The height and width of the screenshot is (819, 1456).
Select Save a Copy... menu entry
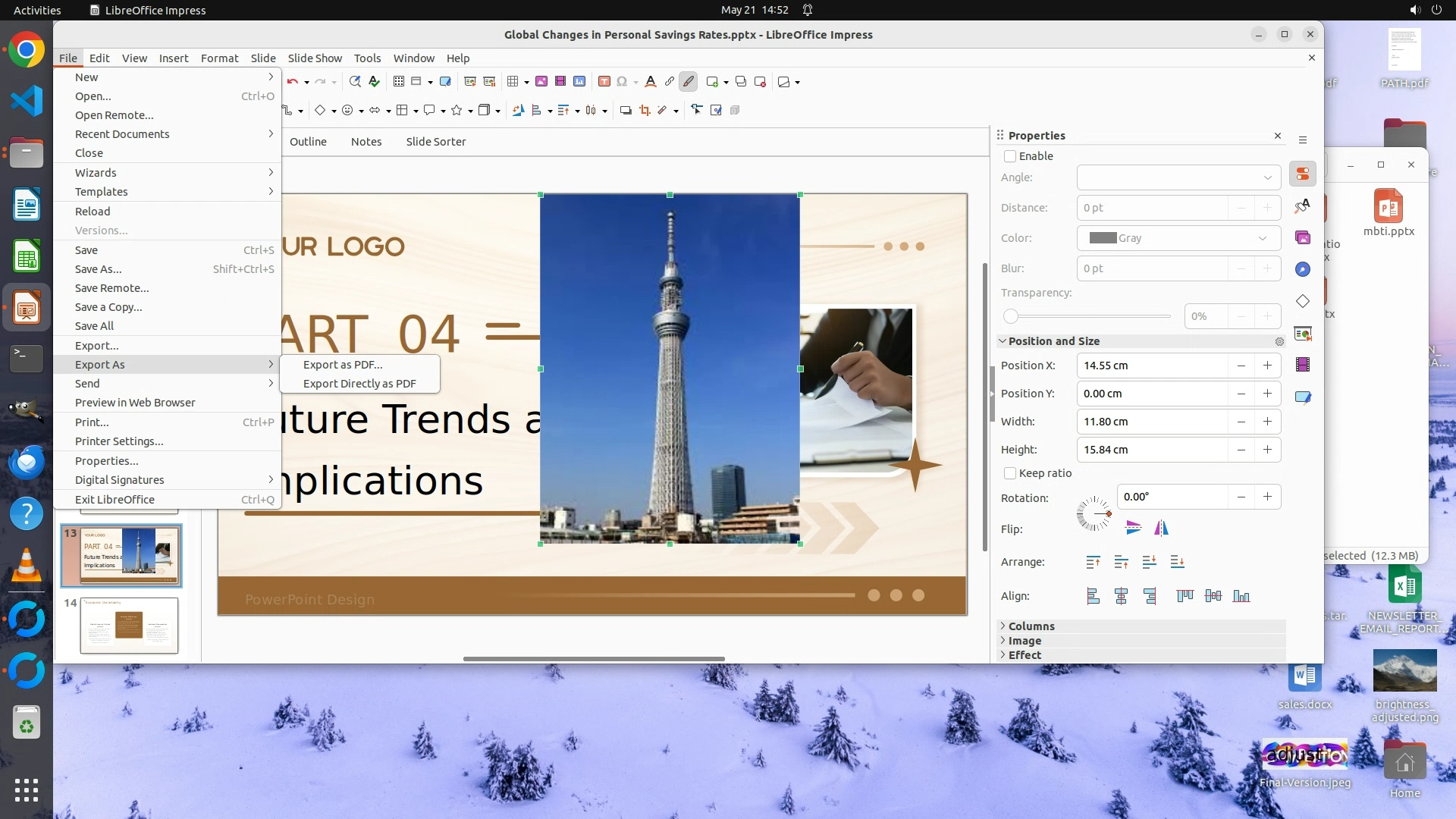tap(108, 307)
